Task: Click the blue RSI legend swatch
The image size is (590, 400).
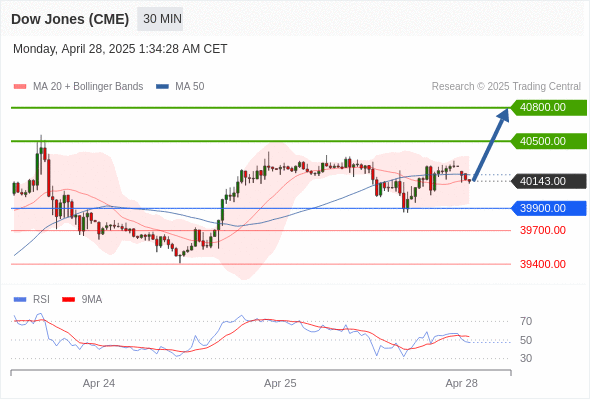Action: click(x=20, y=300)
